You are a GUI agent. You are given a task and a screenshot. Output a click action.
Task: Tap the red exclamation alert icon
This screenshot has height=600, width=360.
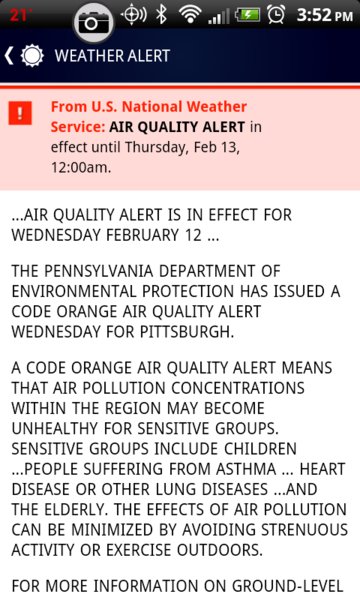[20, 113]
